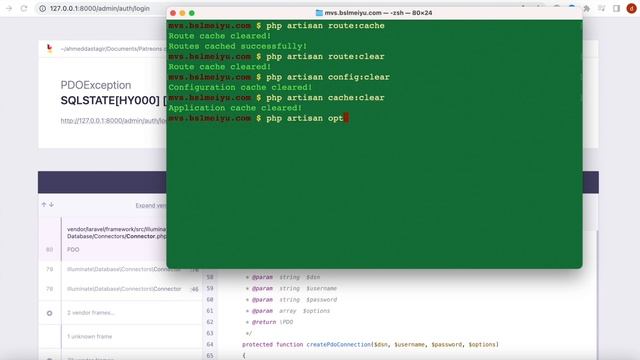Focus the 127.0.0.1:8000 address bar
Screen dimensions: 640x360
100,8
